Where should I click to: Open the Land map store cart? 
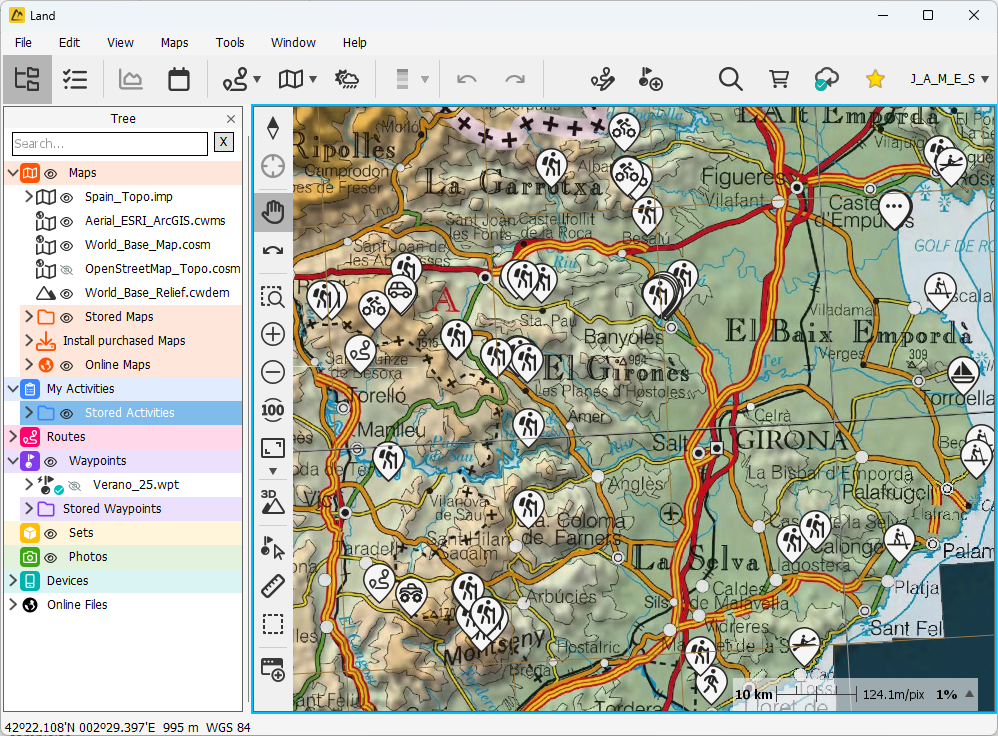pyautogui.click(x=779, y=79)
